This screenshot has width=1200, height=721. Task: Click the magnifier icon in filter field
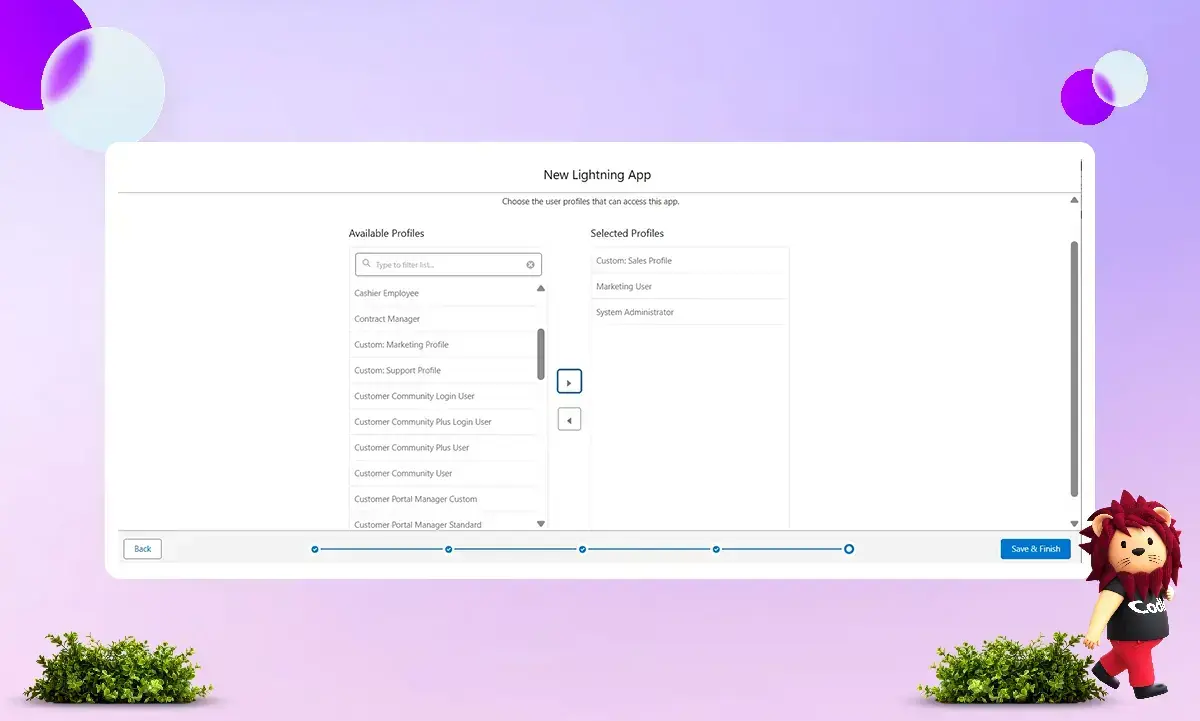pos(367,265)
